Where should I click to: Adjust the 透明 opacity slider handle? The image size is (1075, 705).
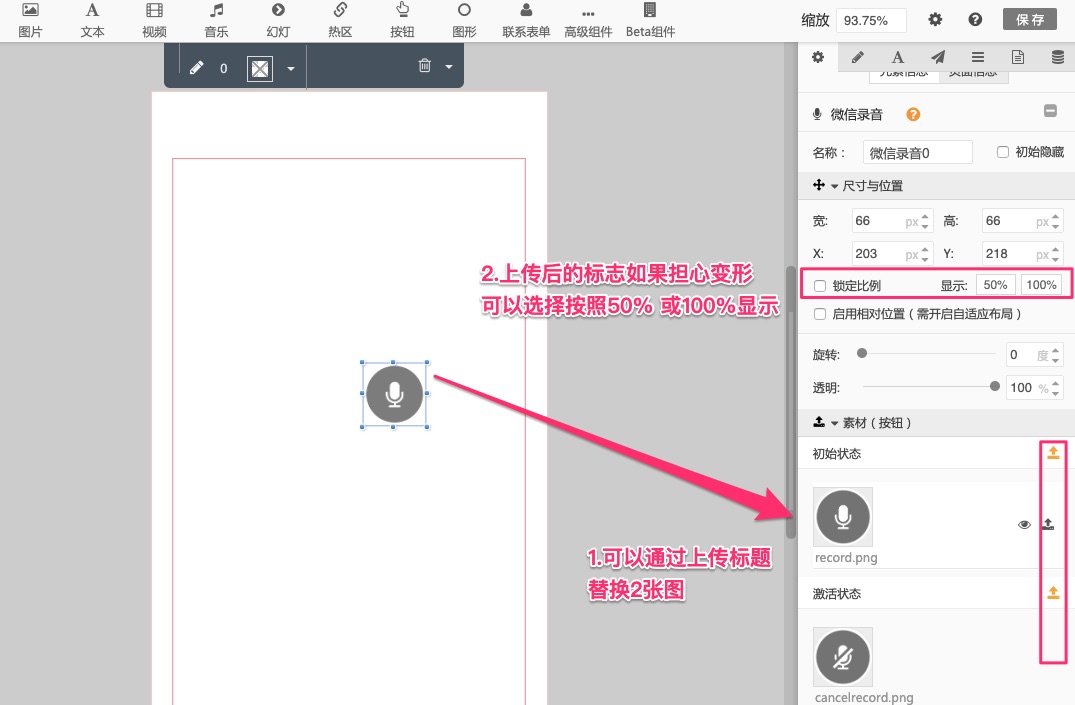click(994, 387)
